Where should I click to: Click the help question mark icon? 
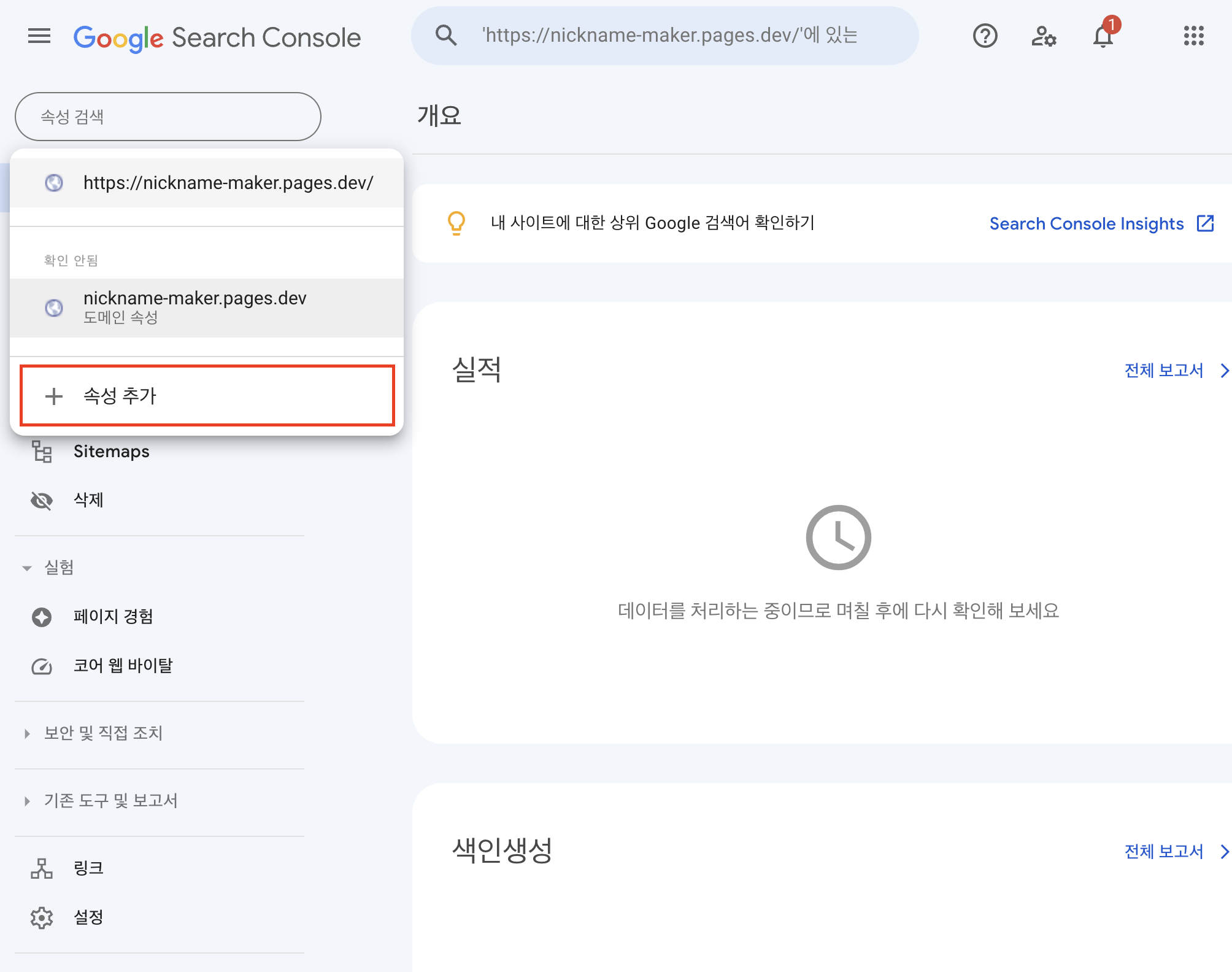985,36
